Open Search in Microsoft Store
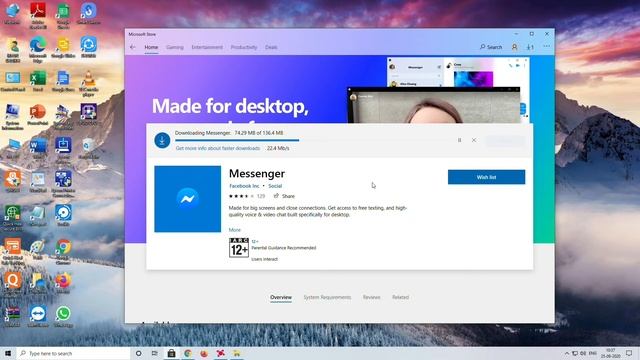Image resolution: width=640 pixels, height=360 pixels. [x=491, y=47]
